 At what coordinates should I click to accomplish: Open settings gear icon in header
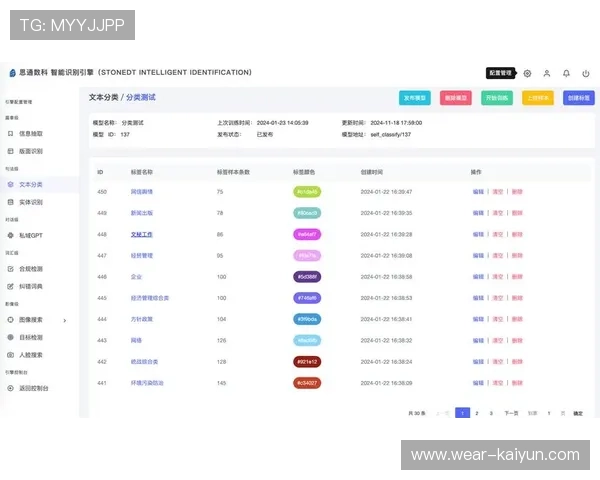[x=528, y=73]
